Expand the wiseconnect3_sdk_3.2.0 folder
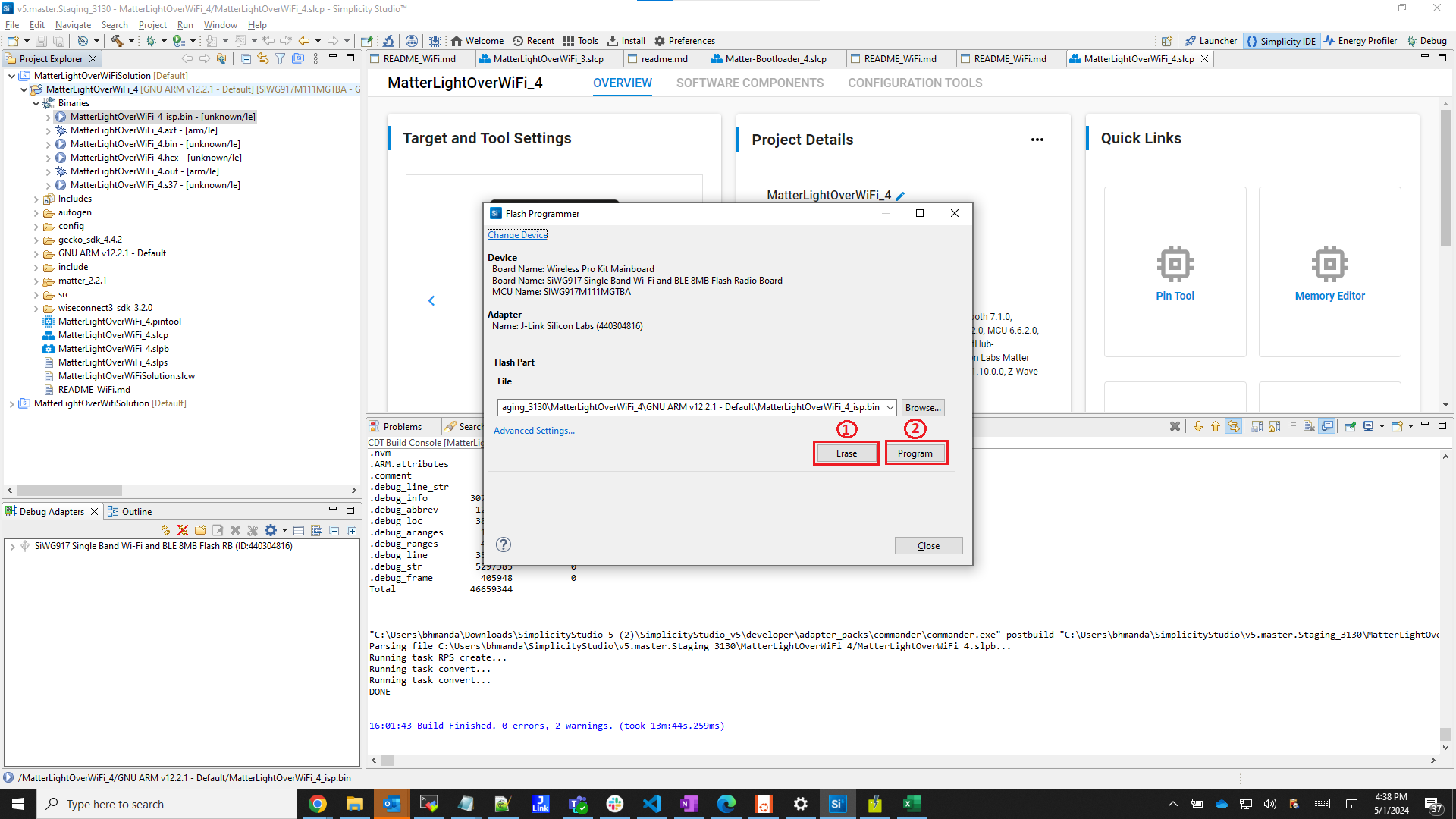Screen dimensions: 1456x819 point(36,308)
